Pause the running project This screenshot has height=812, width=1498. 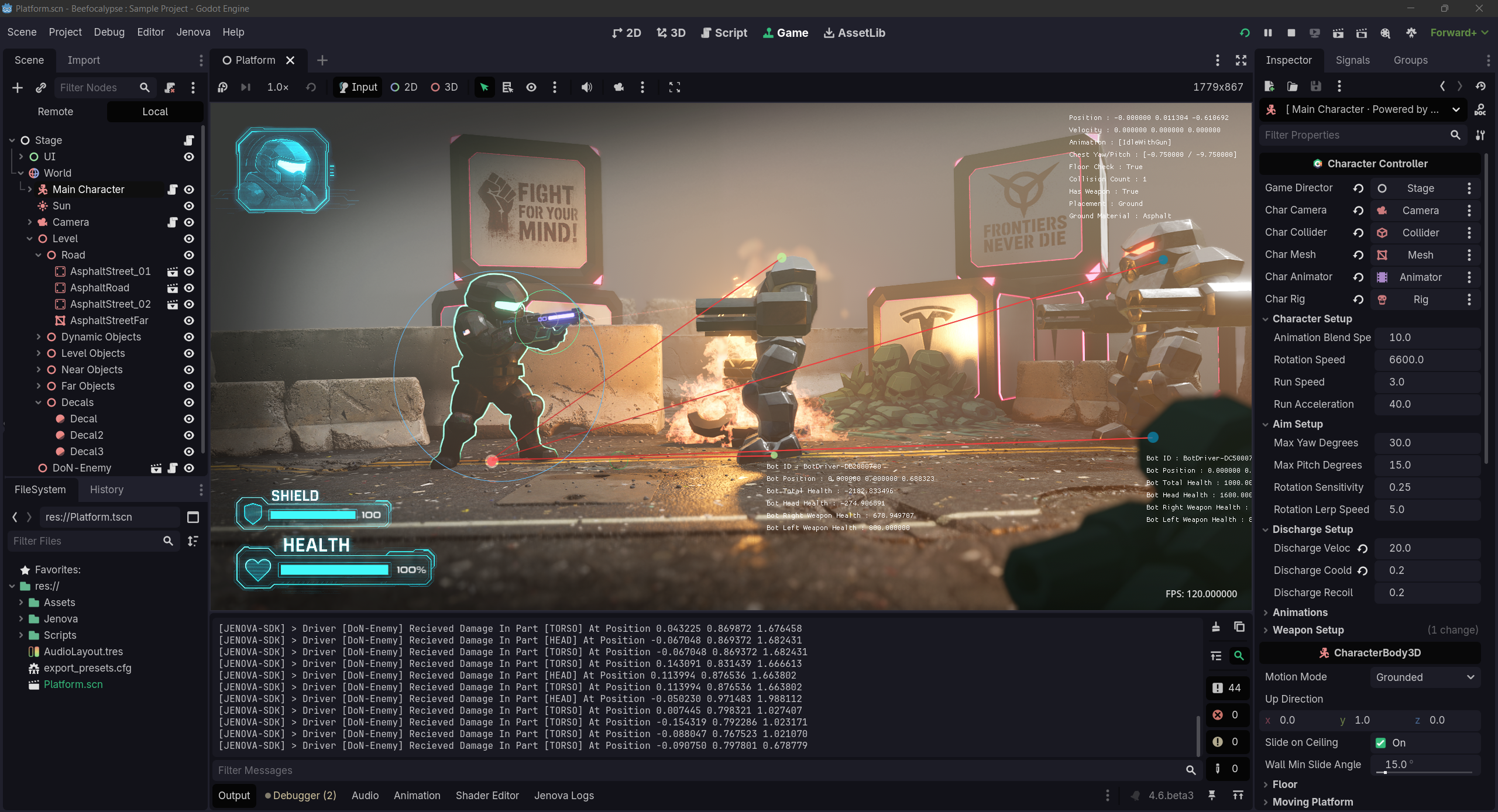1267,33
